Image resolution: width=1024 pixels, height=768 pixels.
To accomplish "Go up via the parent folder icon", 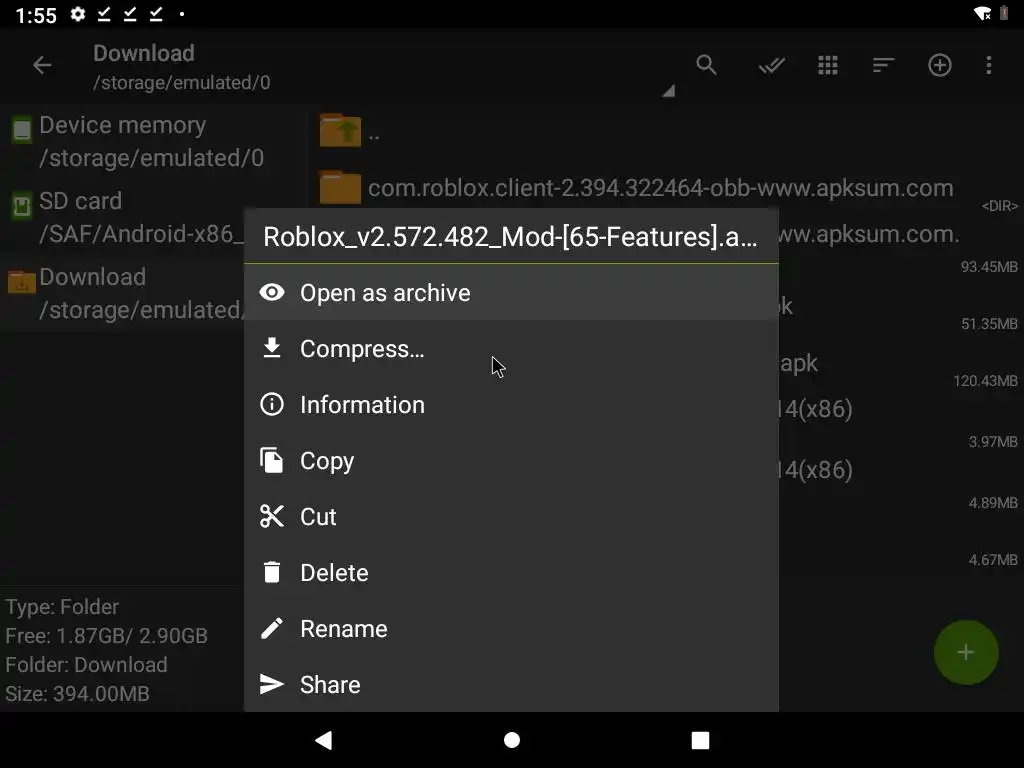I will tap(340, 130).
